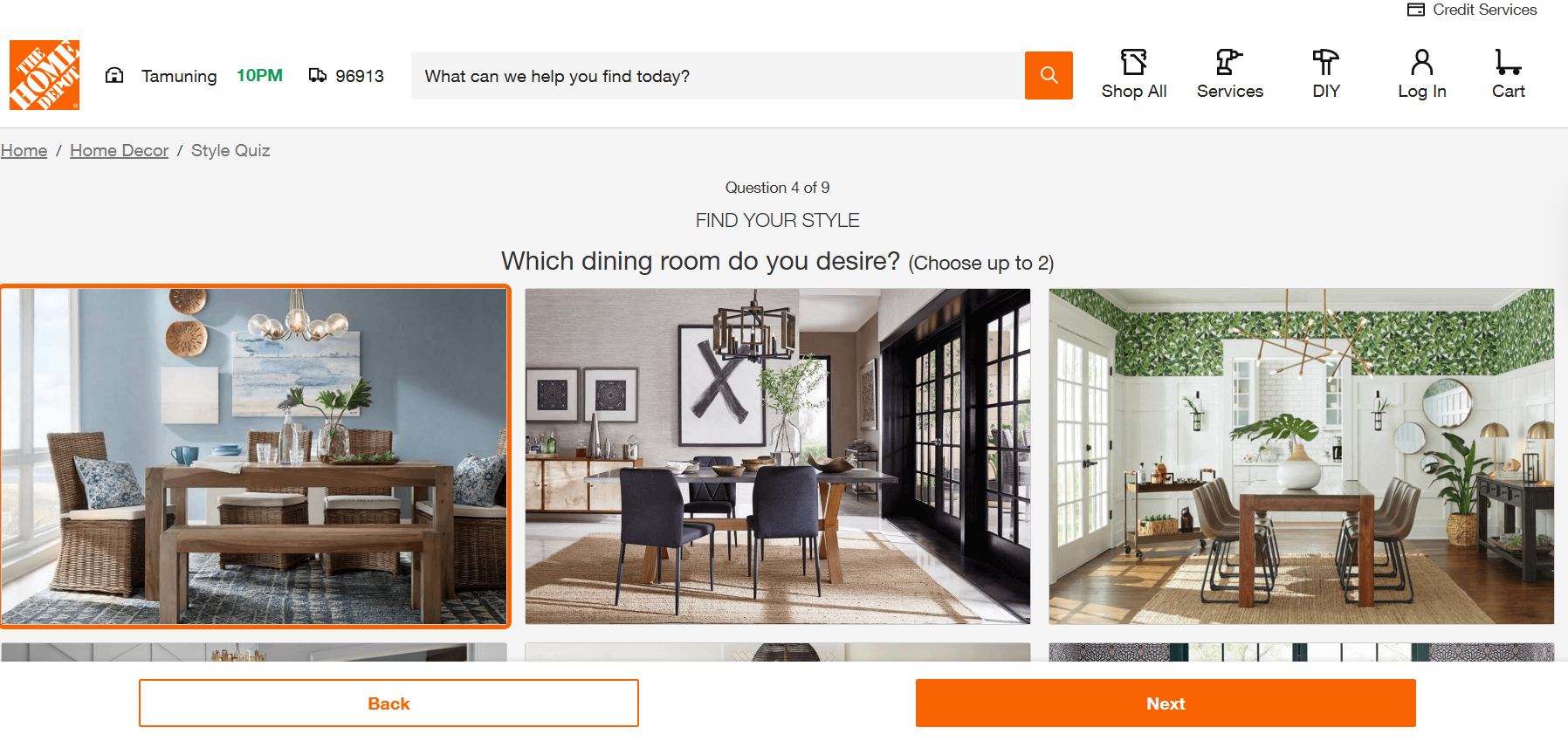This screenshot has height=741, width=1568.
Task: Click the store icon beside Tamuning
Action: click(x=114, y=76)
